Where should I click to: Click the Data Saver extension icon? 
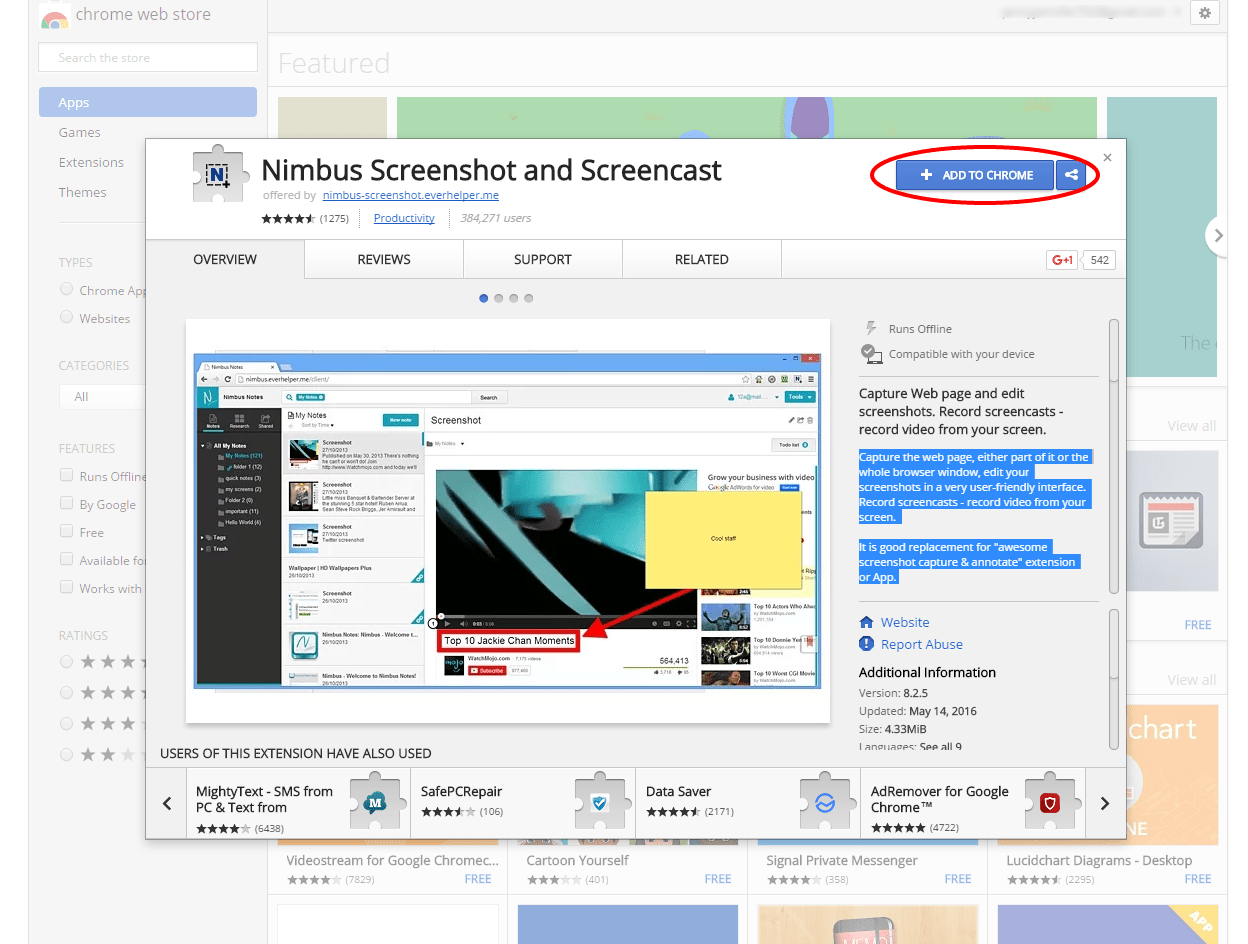click(x=827, y=802)
